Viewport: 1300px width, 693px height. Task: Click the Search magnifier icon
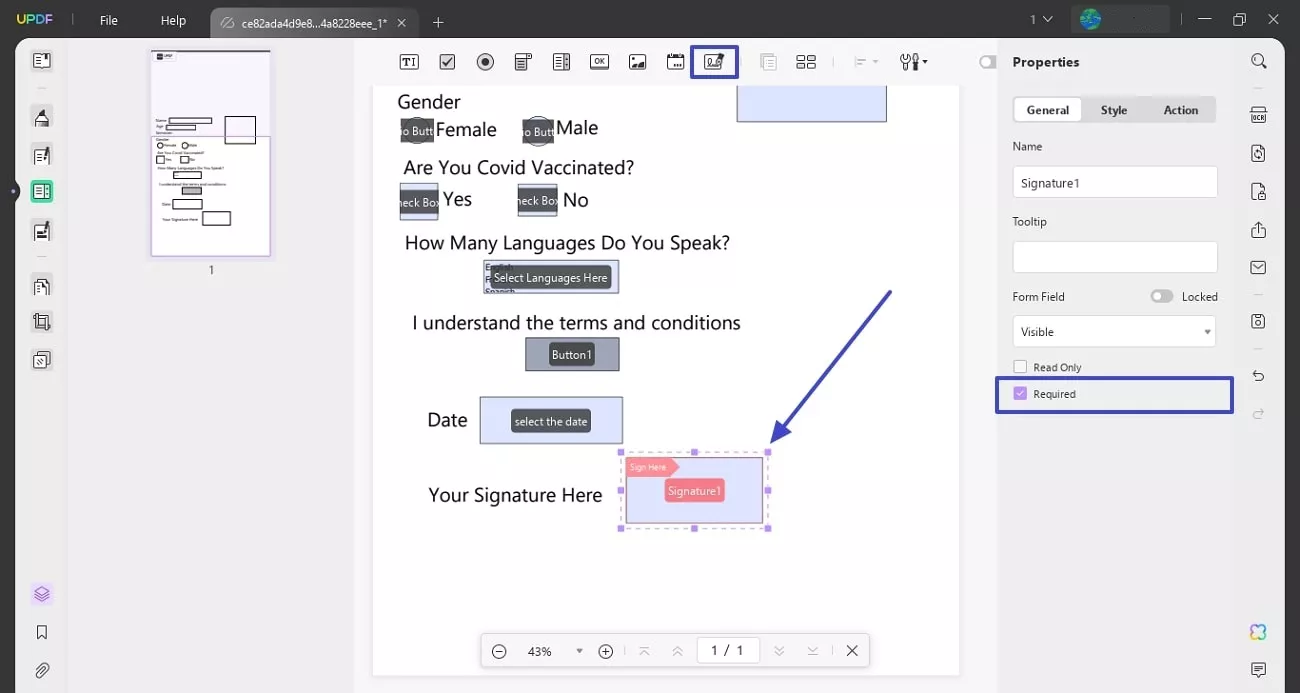pos(1258,61)
